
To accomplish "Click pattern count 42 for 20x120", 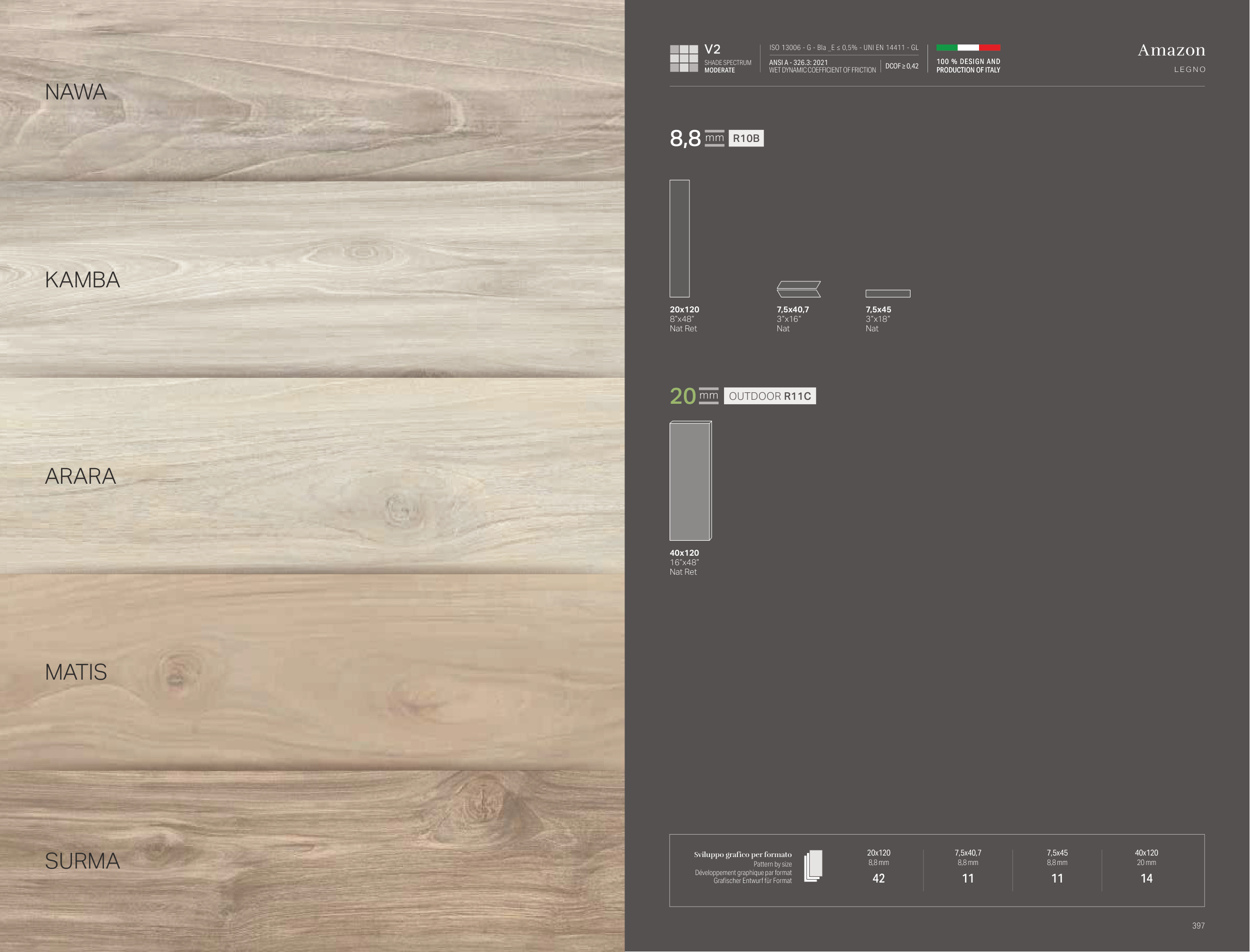I will click(878, 879).
